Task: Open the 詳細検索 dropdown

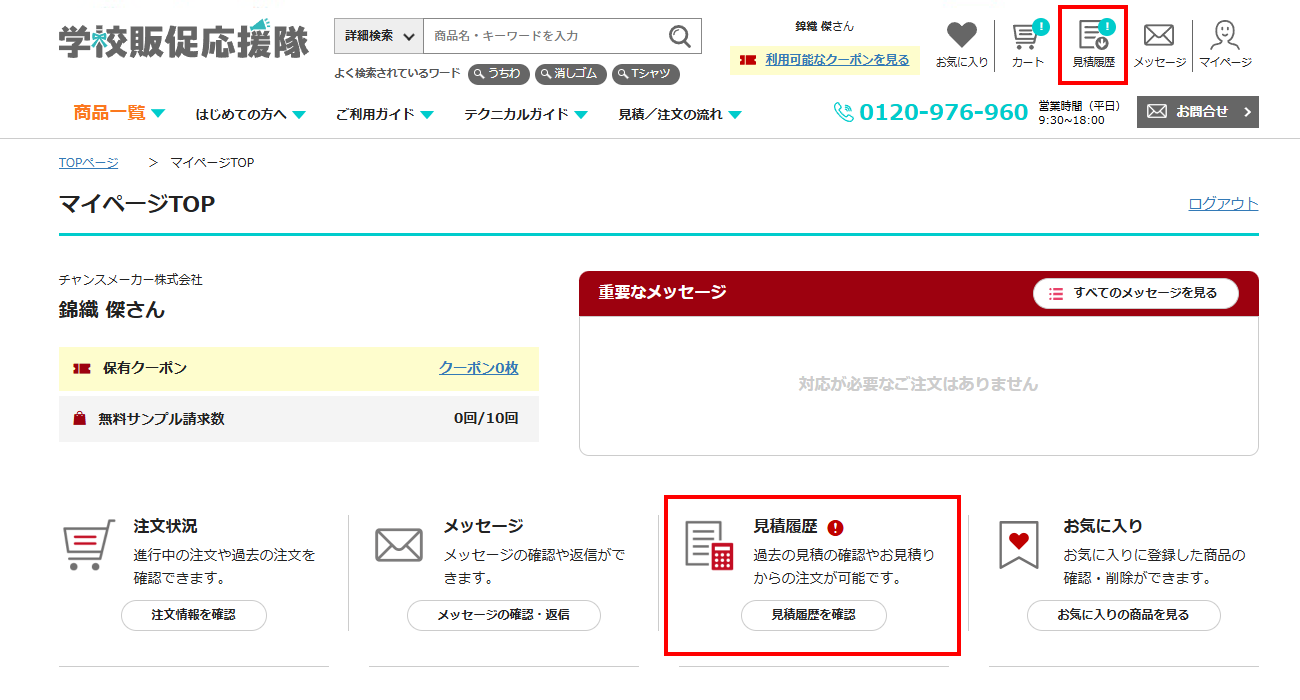Action: (379, 36)
